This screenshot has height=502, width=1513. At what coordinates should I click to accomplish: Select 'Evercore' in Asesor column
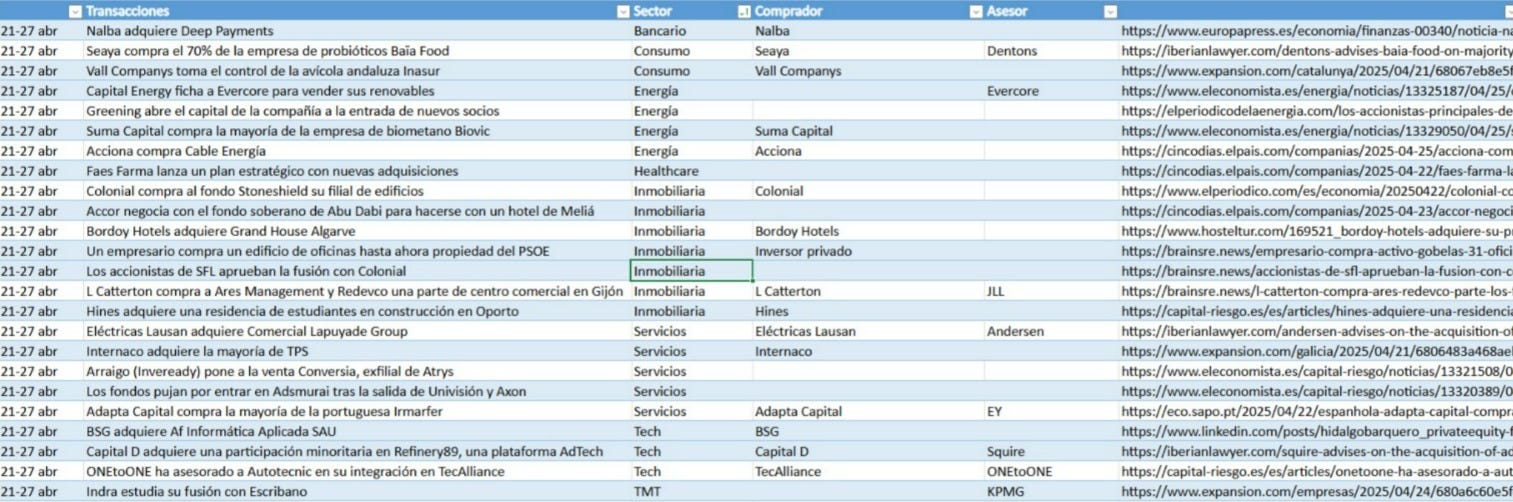1051,91
